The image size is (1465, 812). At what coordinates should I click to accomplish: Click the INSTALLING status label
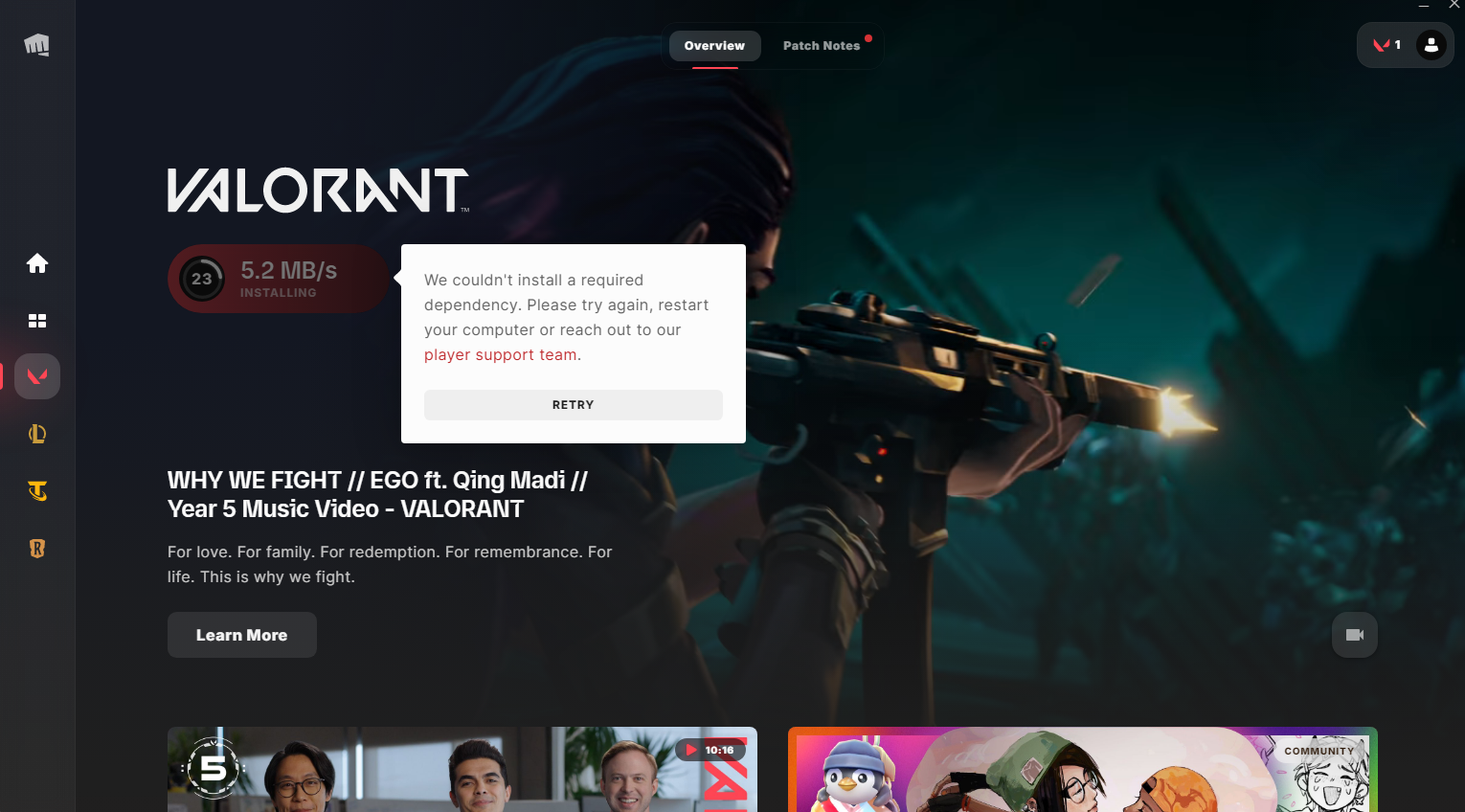278,293
